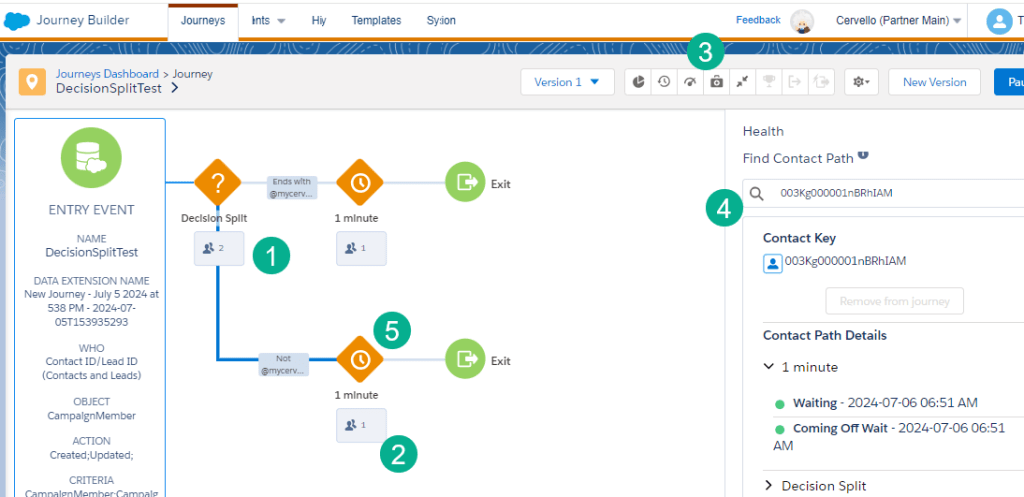Click the camera snapshot toolbar icon
Viewport: 1024px width, 497px height.
[716, 82]
